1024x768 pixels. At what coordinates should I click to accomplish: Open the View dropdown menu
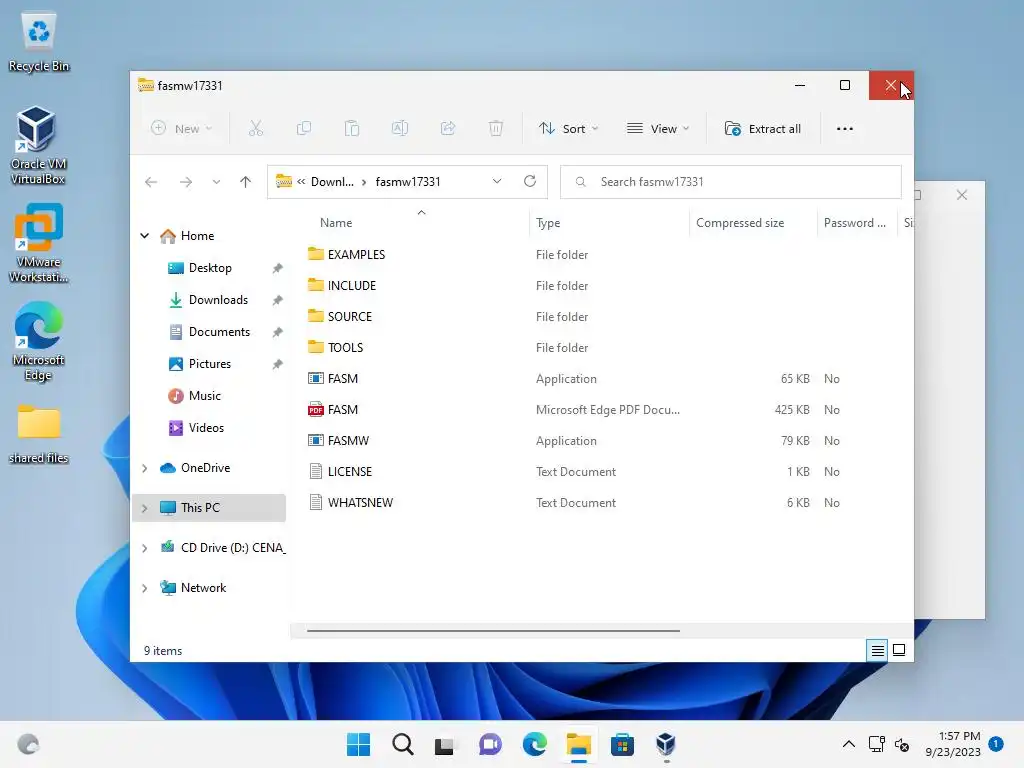(x=658, y=129)
